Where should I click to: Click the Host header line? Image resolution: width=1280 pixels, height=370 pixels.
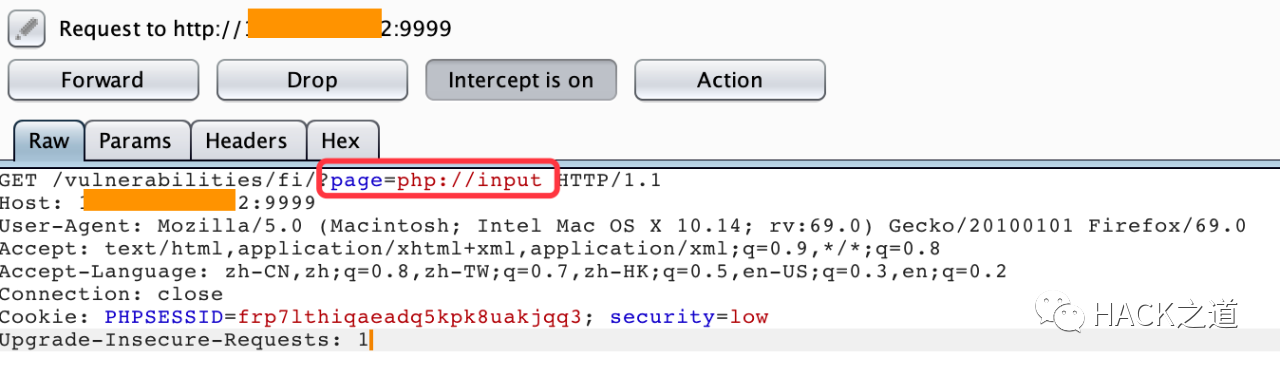pyautogui.click(x=158, y=203)
